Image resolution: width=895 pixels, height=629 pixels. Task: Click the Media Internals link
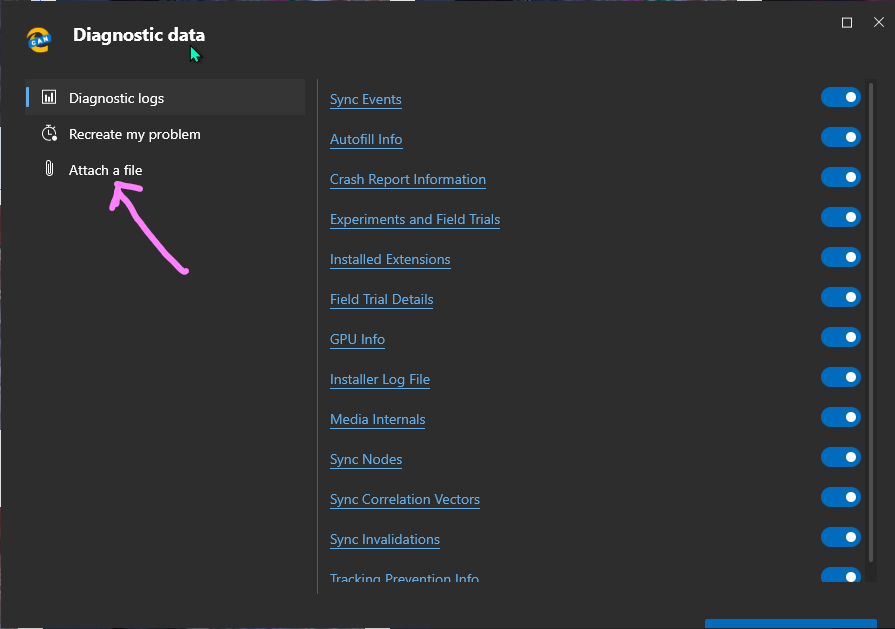click(x=378, y=419)
